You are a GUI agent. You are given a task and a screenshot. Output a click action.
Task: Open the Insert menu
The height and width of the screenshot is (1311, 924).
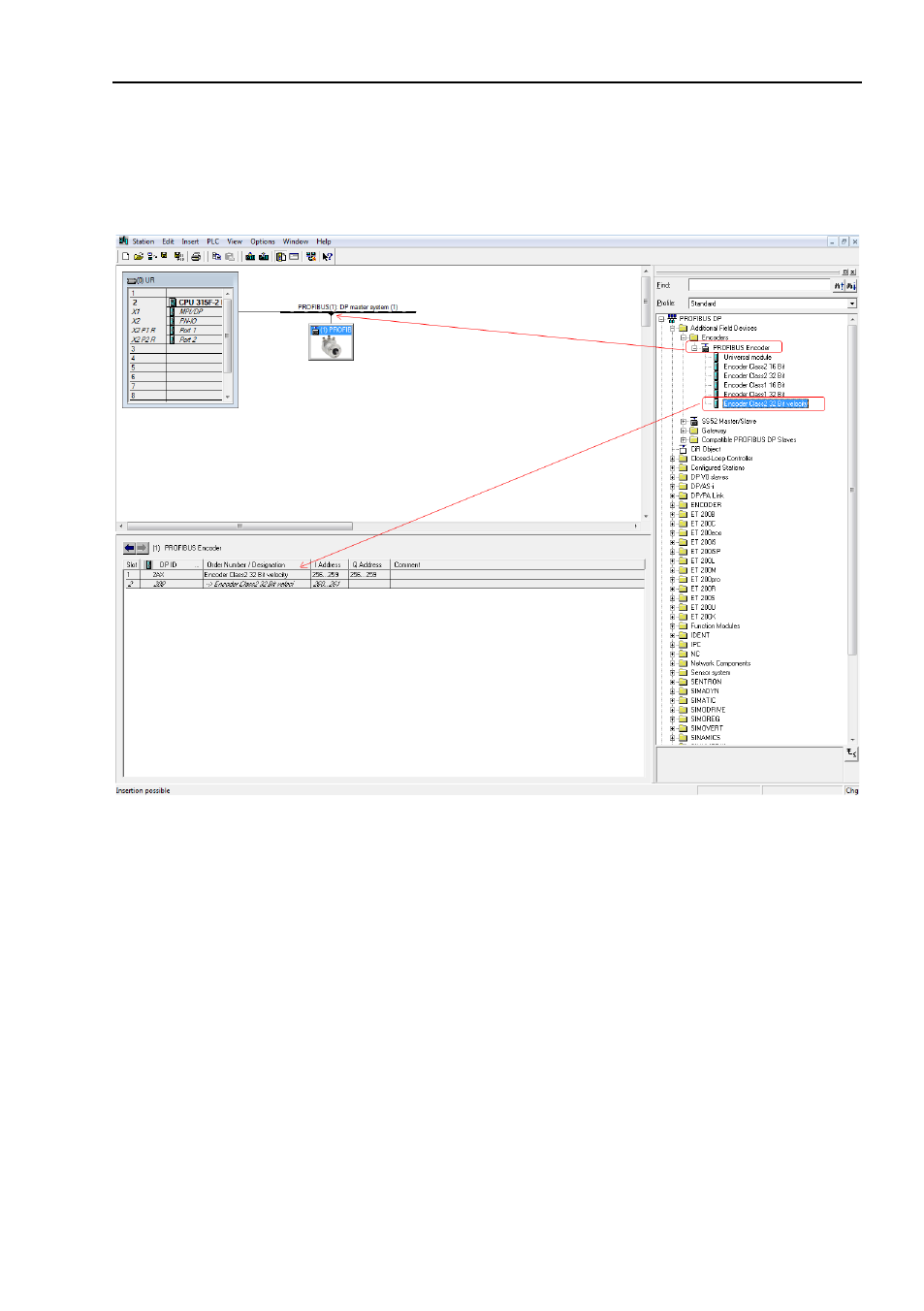[x=190, y=241]
